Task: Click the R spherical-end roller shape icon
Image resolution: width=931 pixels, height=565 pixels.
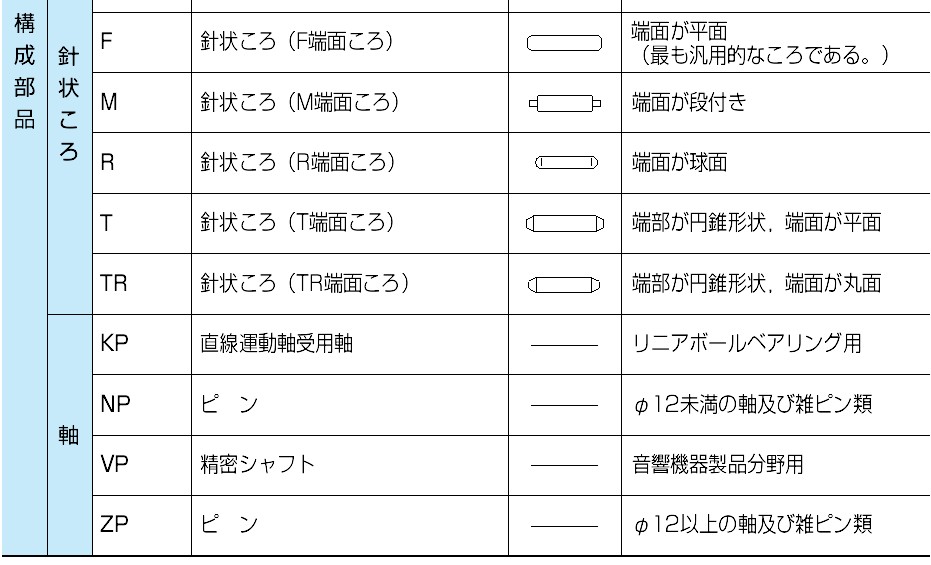Action: 566,162
